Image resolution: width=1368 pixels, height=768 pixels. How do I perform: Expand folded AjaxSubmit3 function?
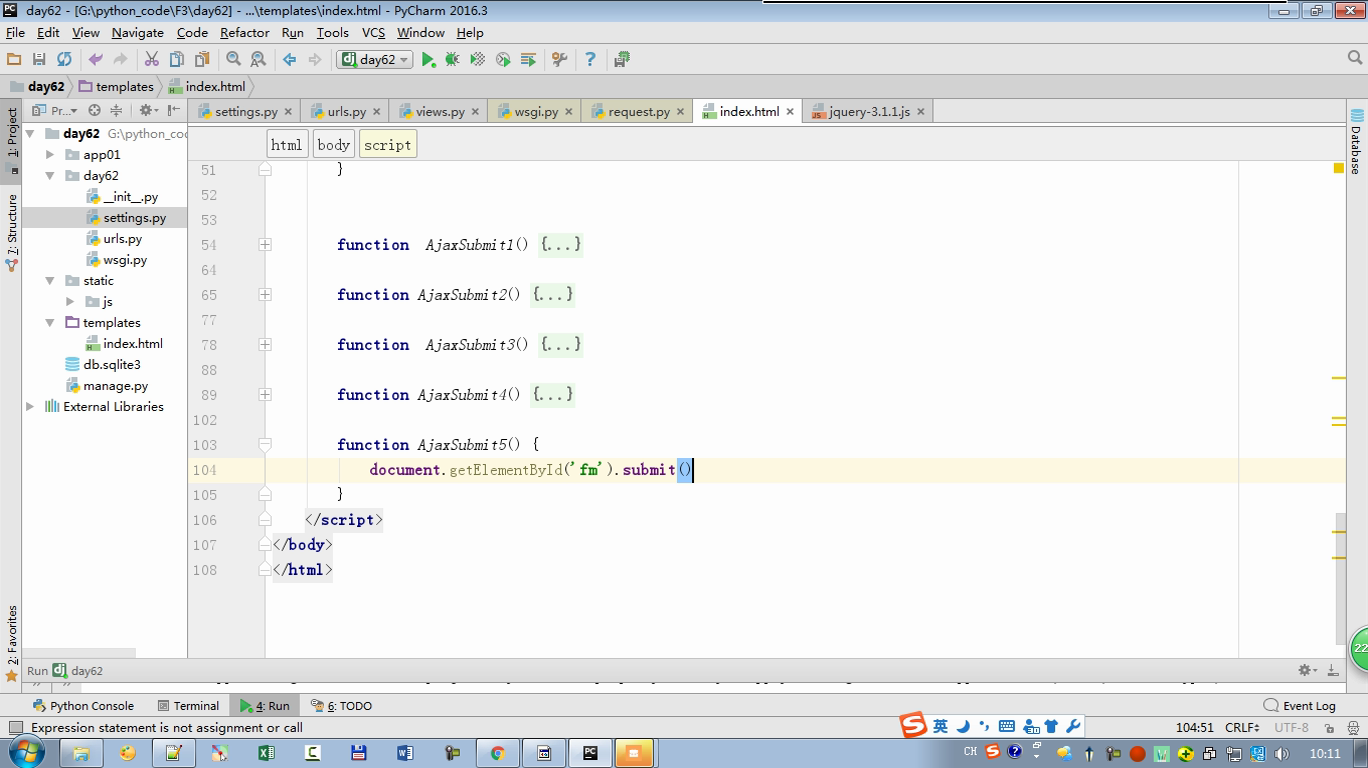coord(265,344)
